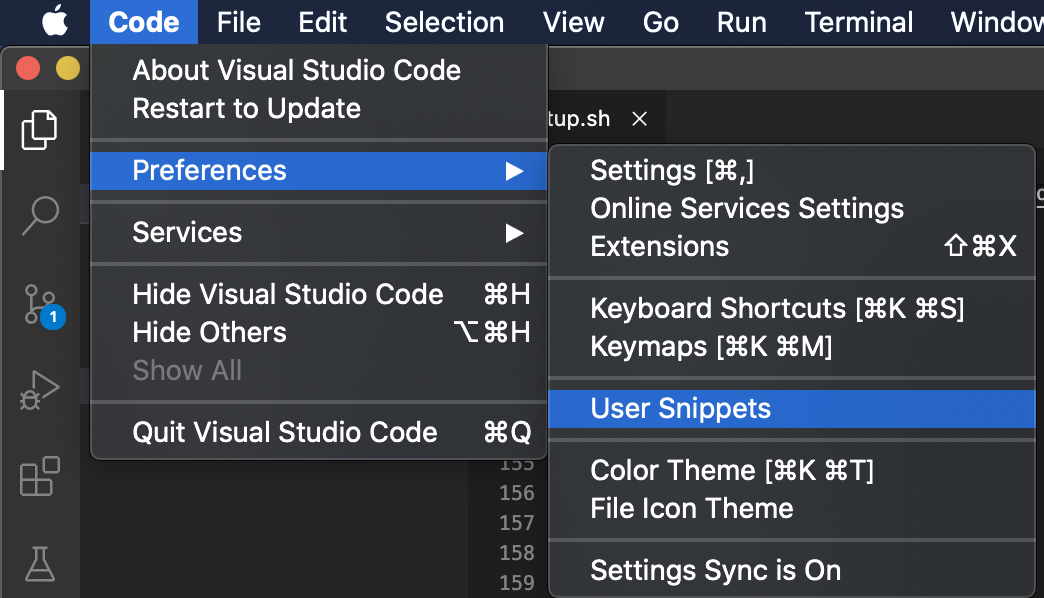The height and width of the screenshot is (598, 1044).
Task: Click line number 157 in gutter
Action: coord(516,522)
